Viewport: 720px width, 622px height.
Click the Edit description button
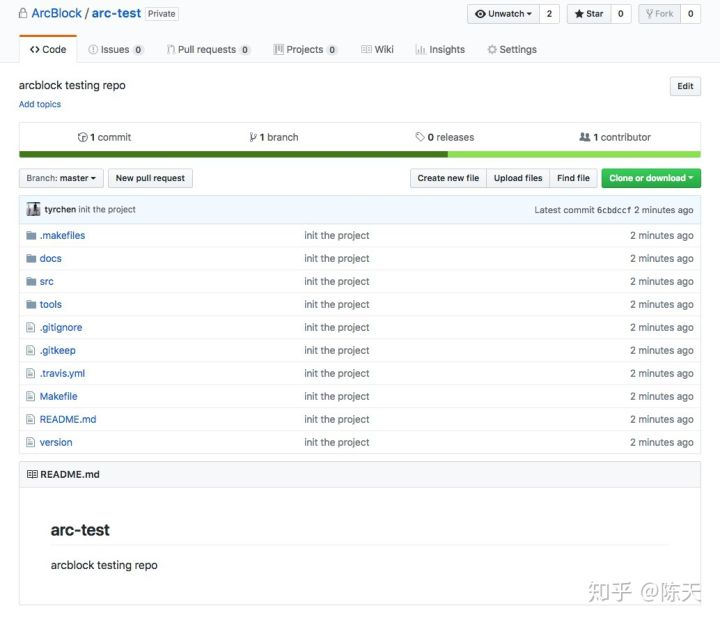(685, 86)
